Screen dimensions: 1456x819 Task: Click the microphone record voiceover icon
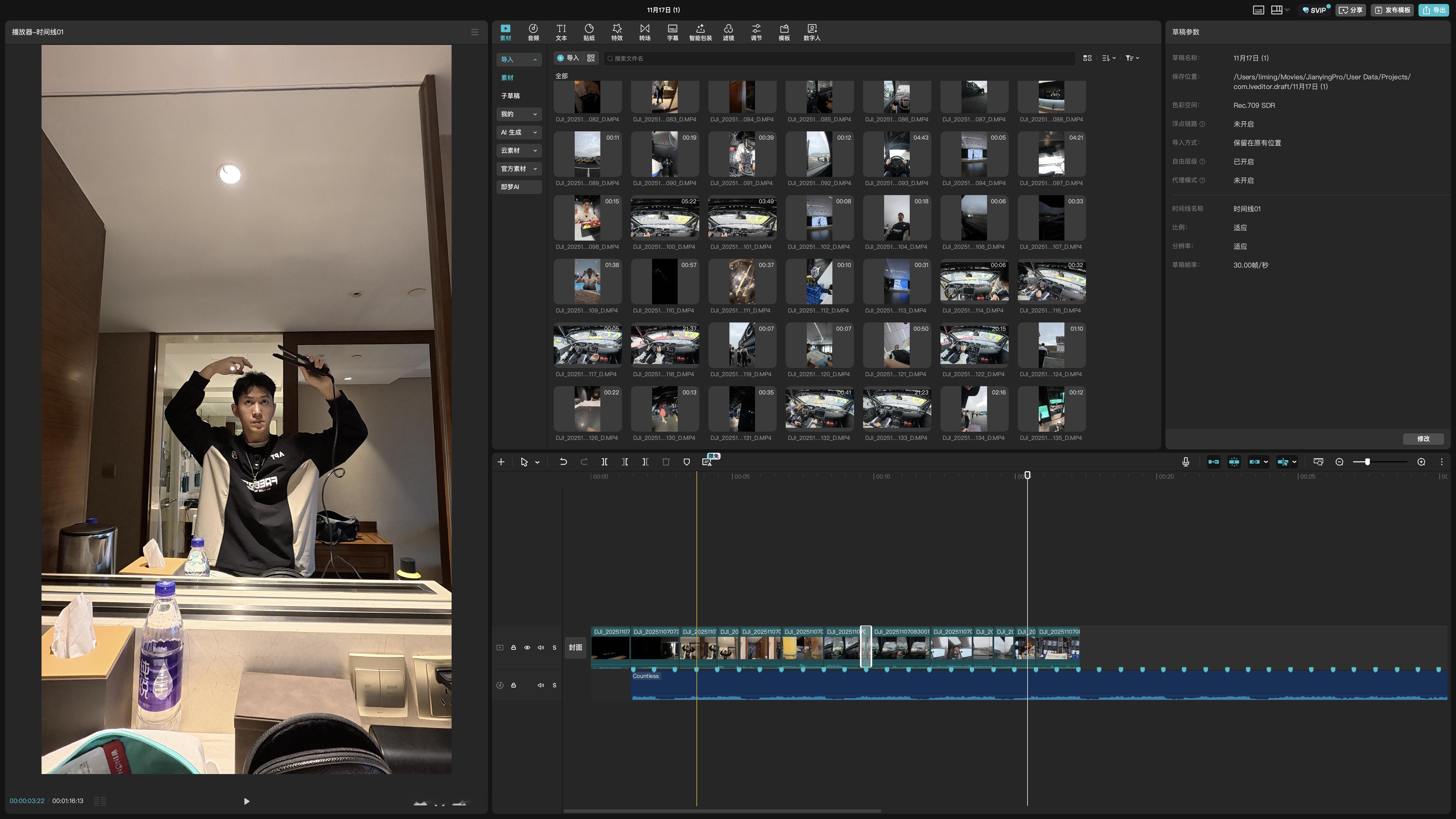(x=1185, y=462)
